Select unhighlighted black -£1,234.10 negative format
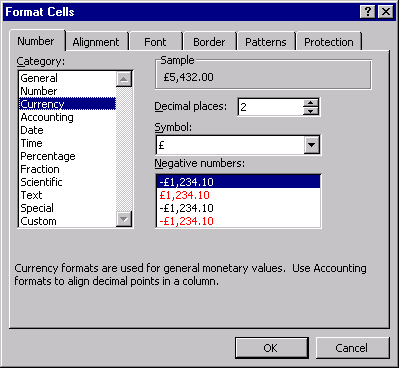 tap(238, 208)
